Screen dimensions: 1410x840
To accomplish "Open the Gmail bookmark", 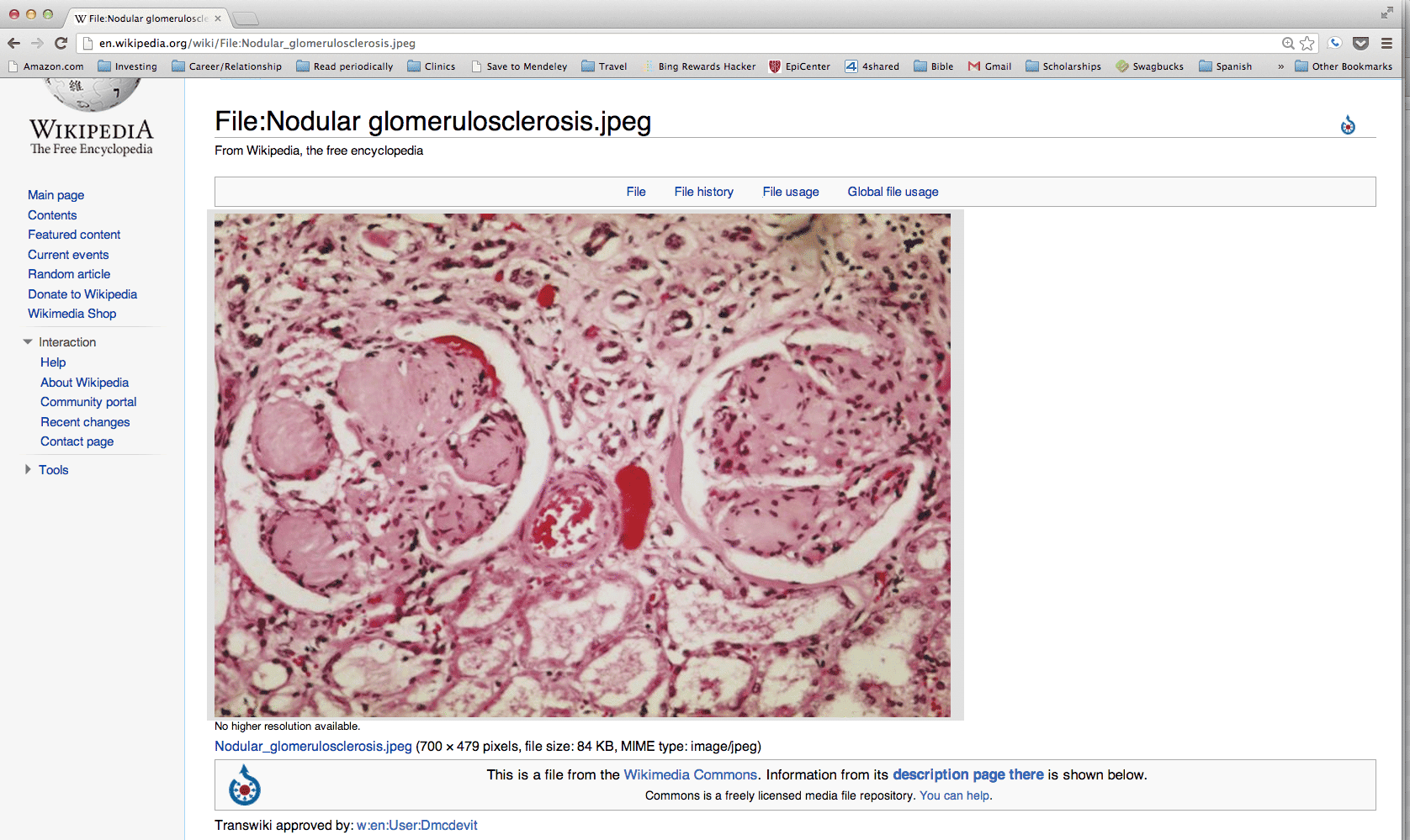I will click(990, 66).
